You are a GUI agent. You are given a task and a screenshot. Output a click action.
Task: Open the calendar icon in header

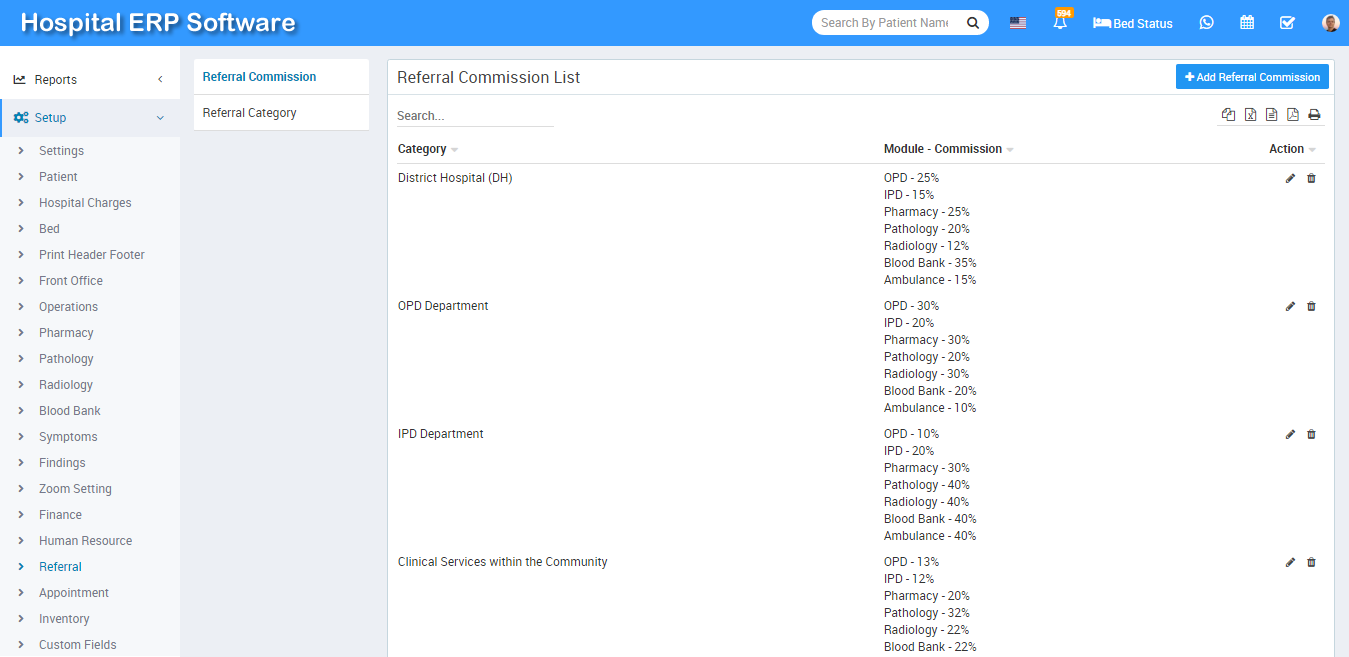pos(1247,23)
